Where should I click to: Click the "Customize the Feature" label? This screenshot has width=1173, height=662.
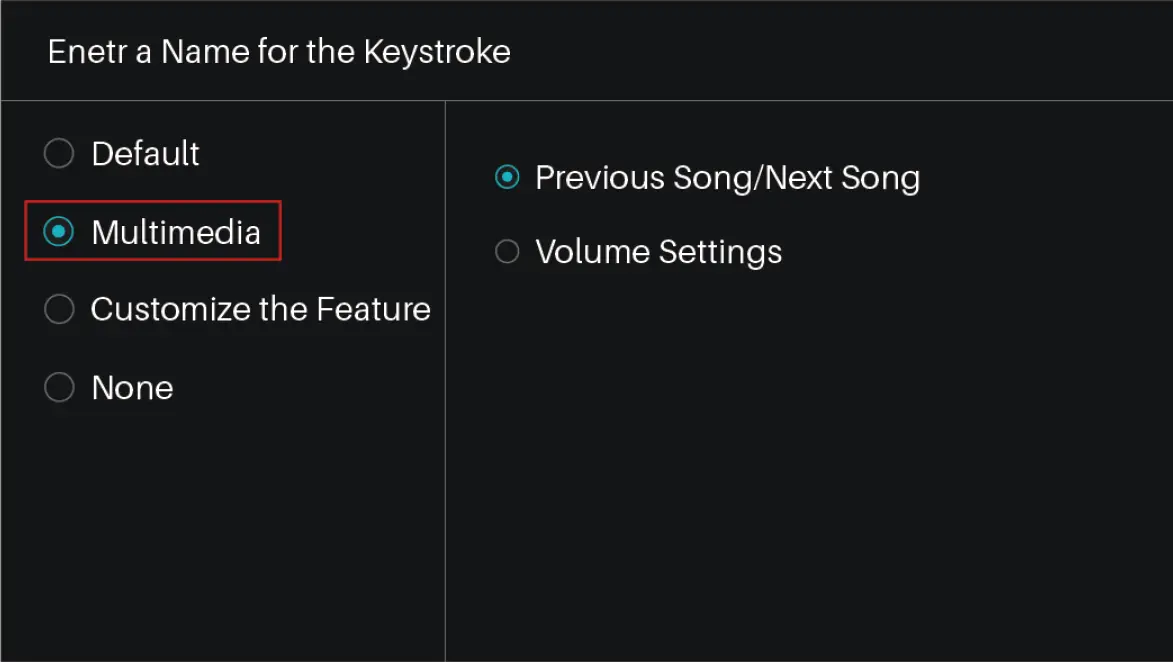pyautogui.click(x=260, y=309)
